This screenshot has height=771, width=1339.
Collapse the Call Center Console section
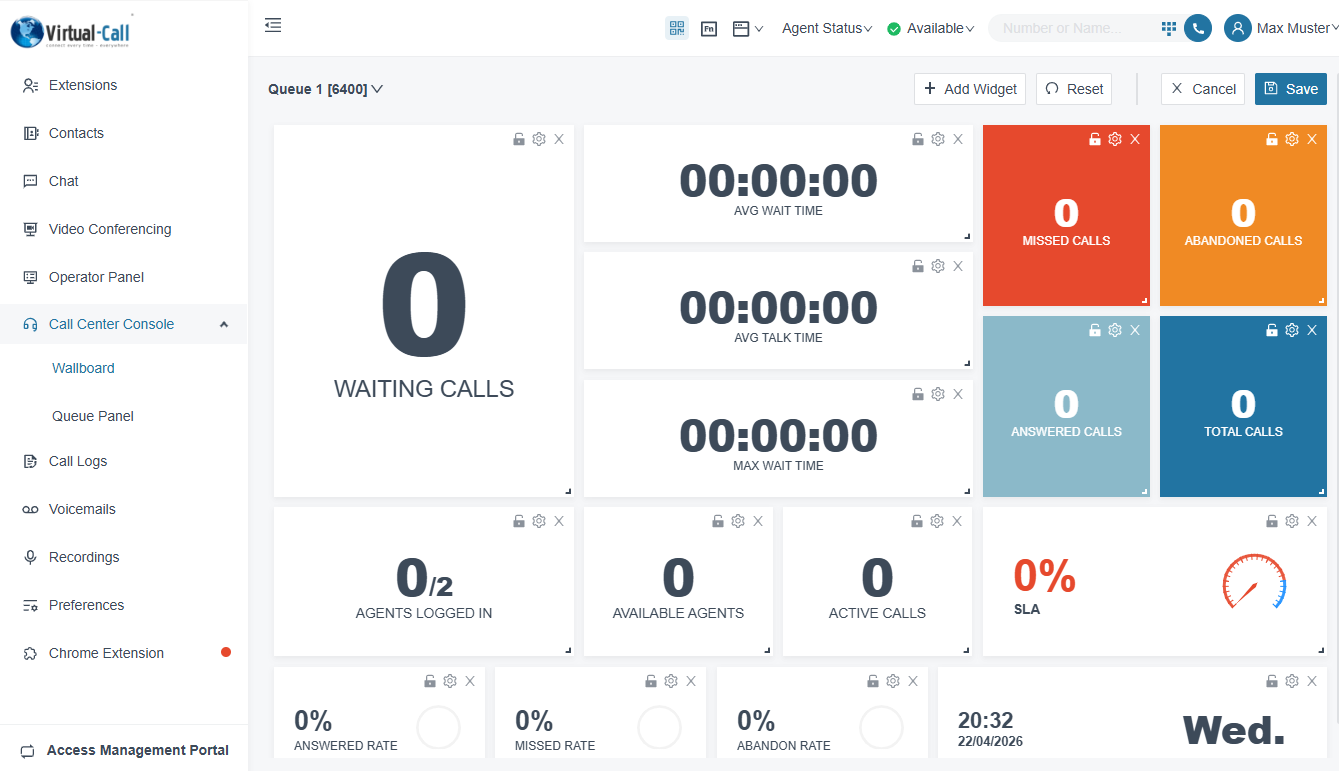[x=124, y=324]
